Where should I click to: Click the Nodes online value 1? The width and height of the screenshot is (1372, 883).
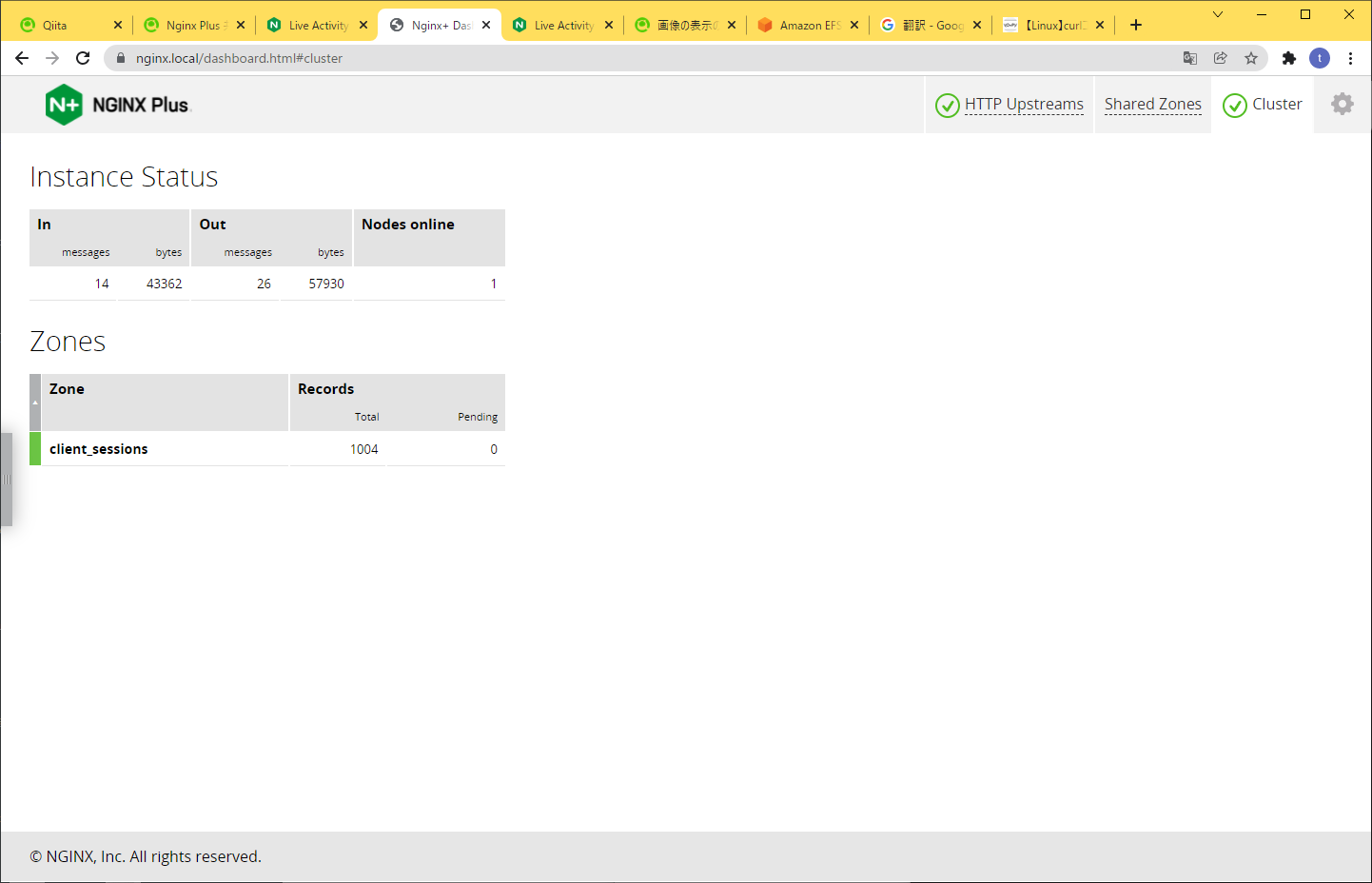[494, 284]
